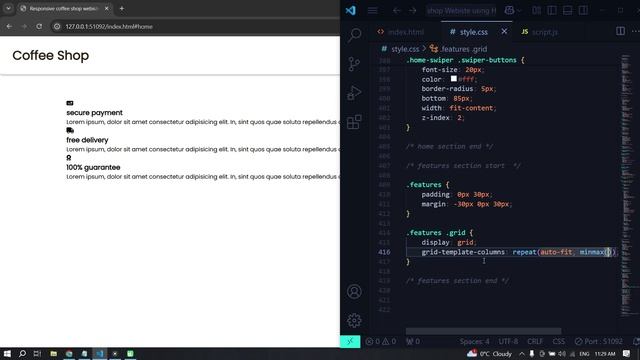Click the free delivery heading
The height and width of the screenshot is (360, 640).
coord(87,140)
